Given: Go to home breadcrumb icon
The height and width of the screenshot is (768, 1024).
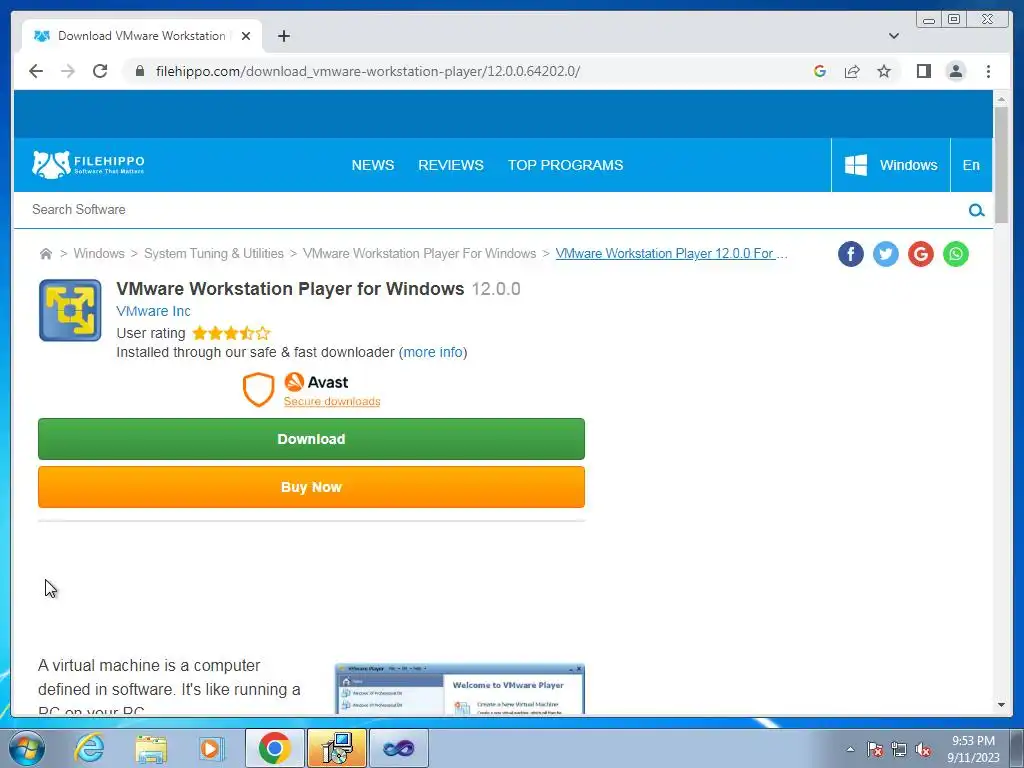Looking at the screenshot, I should pos(46,253).
